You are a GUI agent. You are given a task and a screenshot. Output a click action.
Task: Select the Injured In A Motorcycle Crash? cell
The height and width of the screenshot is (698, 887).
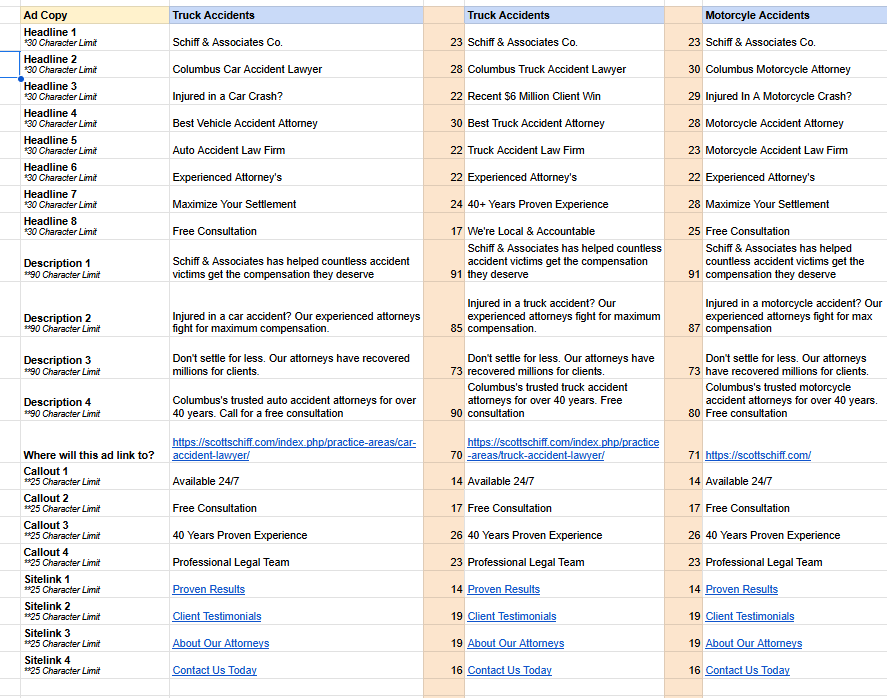(778, 96)
